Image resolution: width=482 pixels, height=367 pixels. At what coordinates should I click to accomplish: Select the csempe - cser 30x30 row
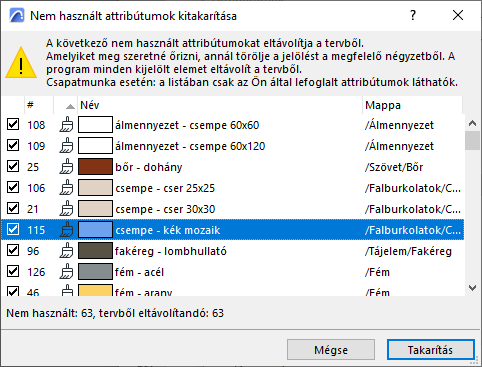pos(233,209)
